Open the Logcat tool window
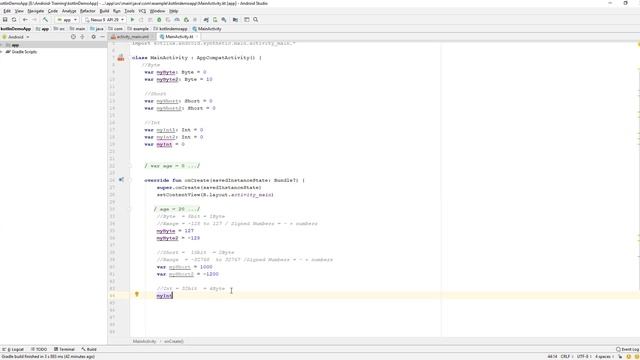The image size is (640, 360). [13, 349]
